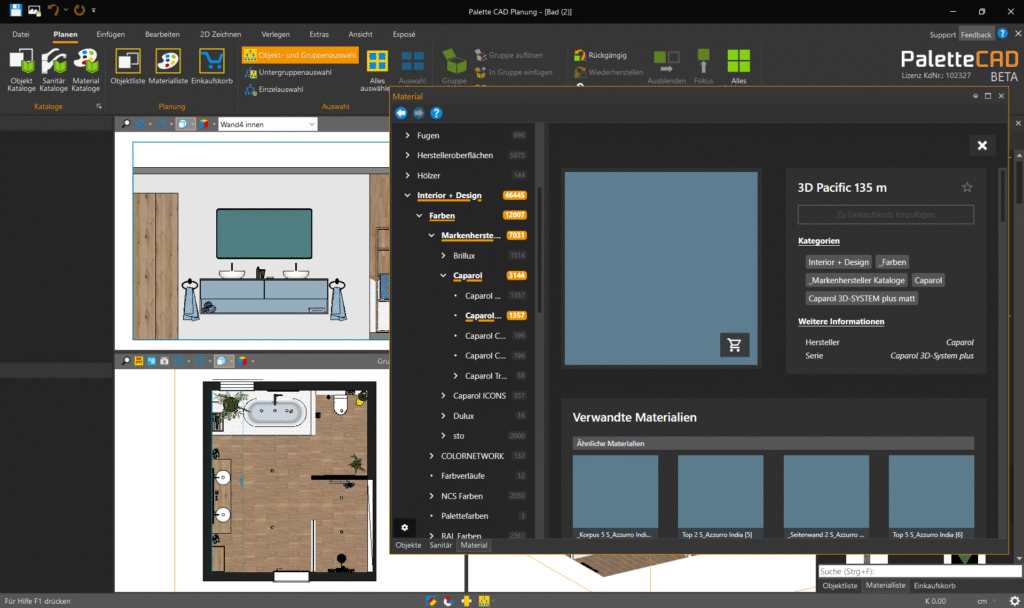Collapse the Caparol catalog node
1024x608 pixels.
coord(444,274)
